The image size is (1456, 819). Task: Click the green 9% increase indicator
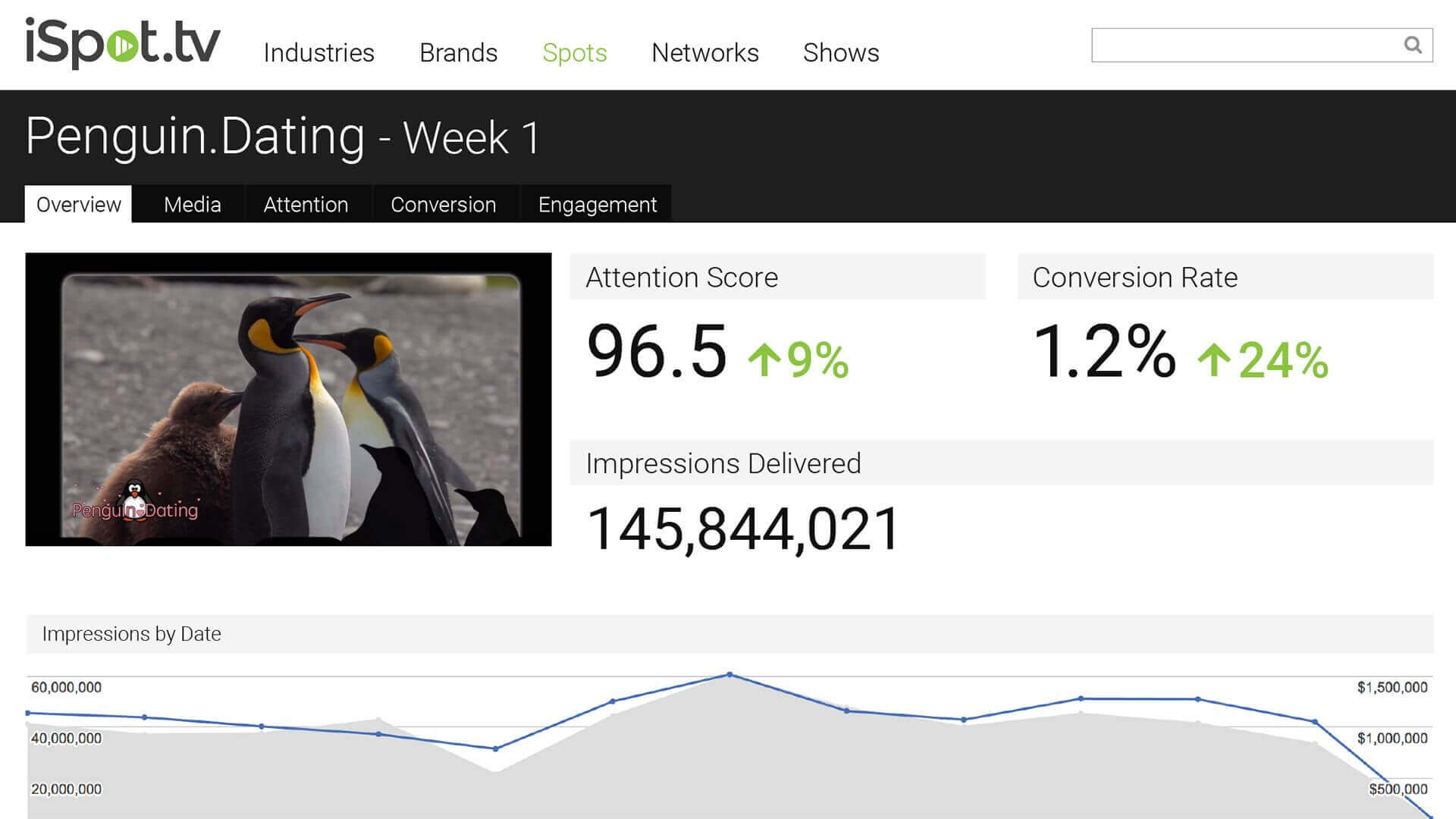[799, 359]
